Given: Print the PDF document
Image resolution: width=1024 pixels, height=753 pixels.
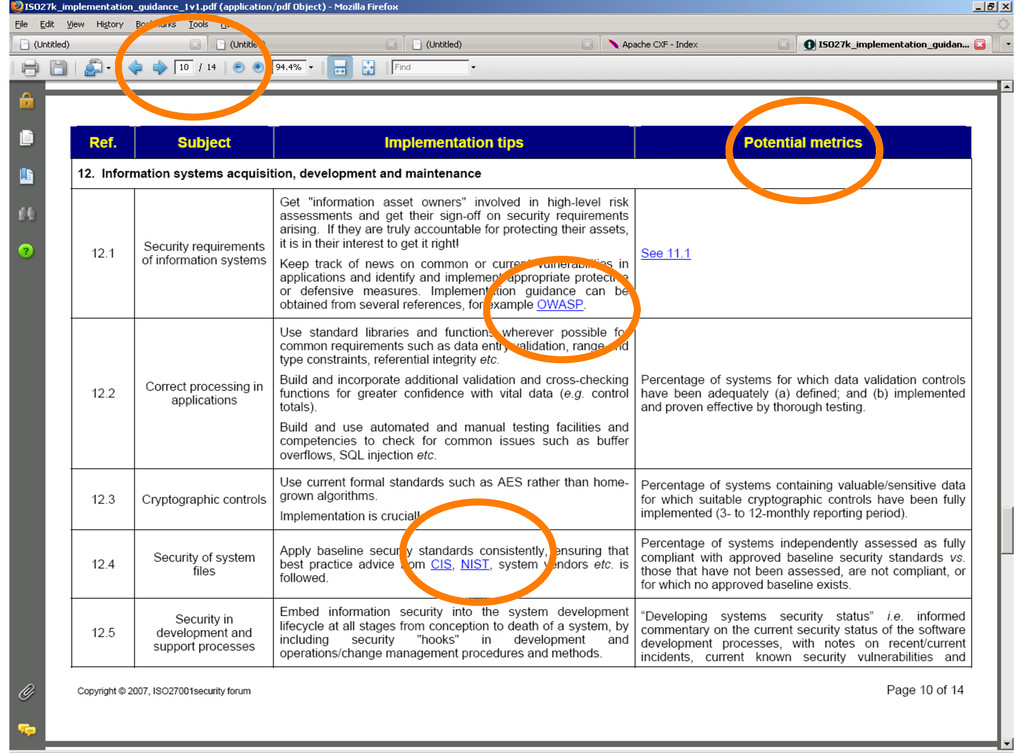Looking at the screenshot, I should coord(30,67).
